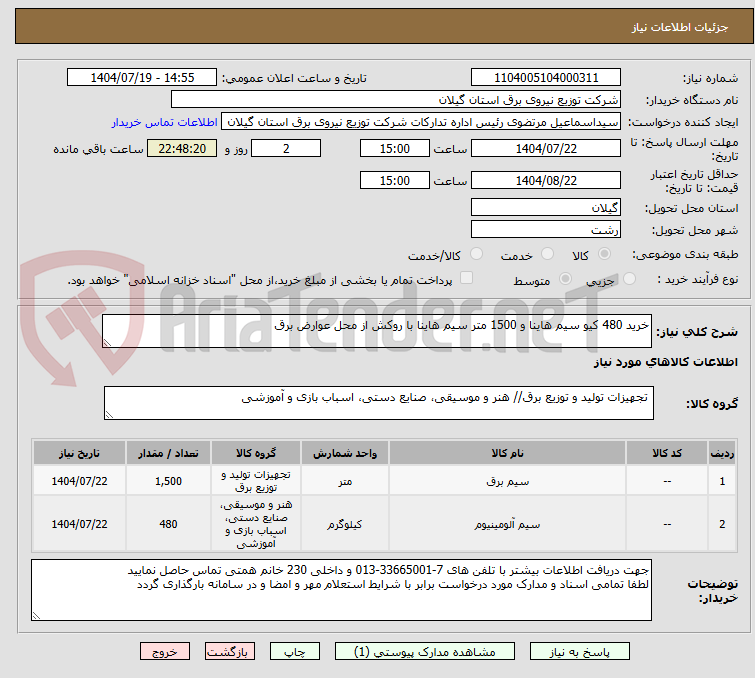Open اطلاعات تماس خریدار link
Image resolution: width=755 pixels, height=678 pixels.
point(165,122)
